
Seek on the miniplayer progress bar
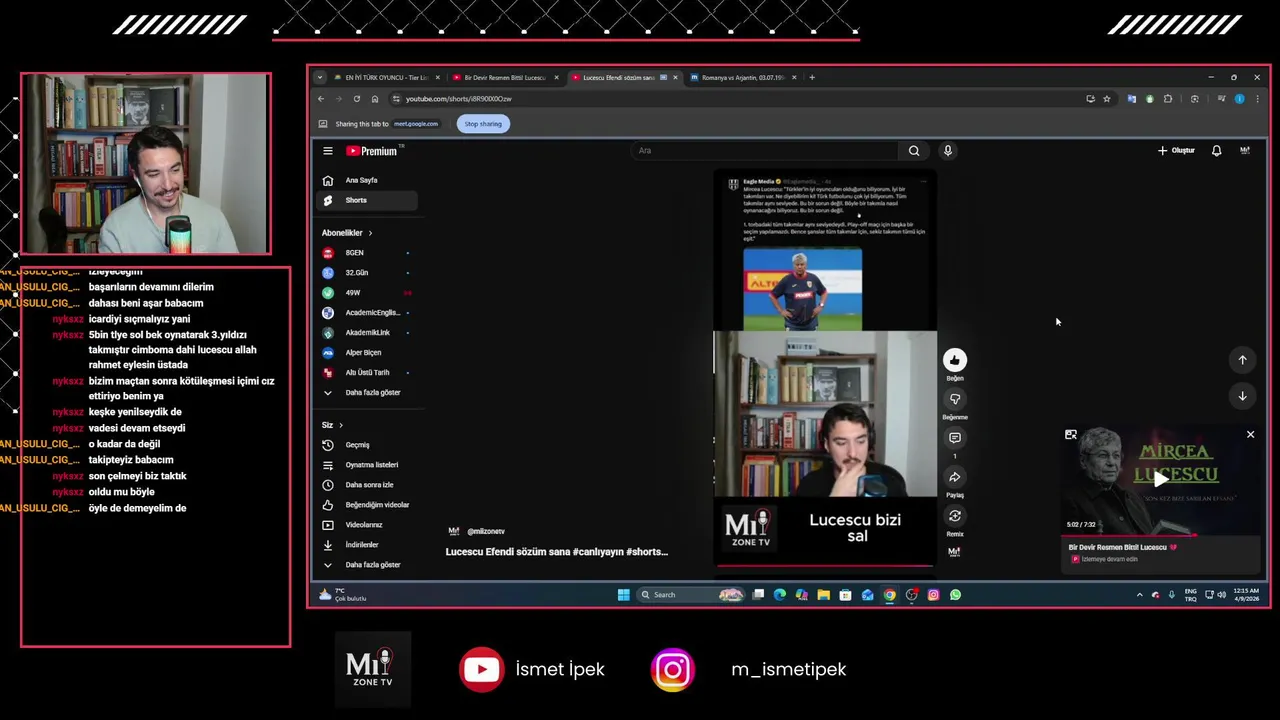pyautogui.click(x=1161, y=535)
